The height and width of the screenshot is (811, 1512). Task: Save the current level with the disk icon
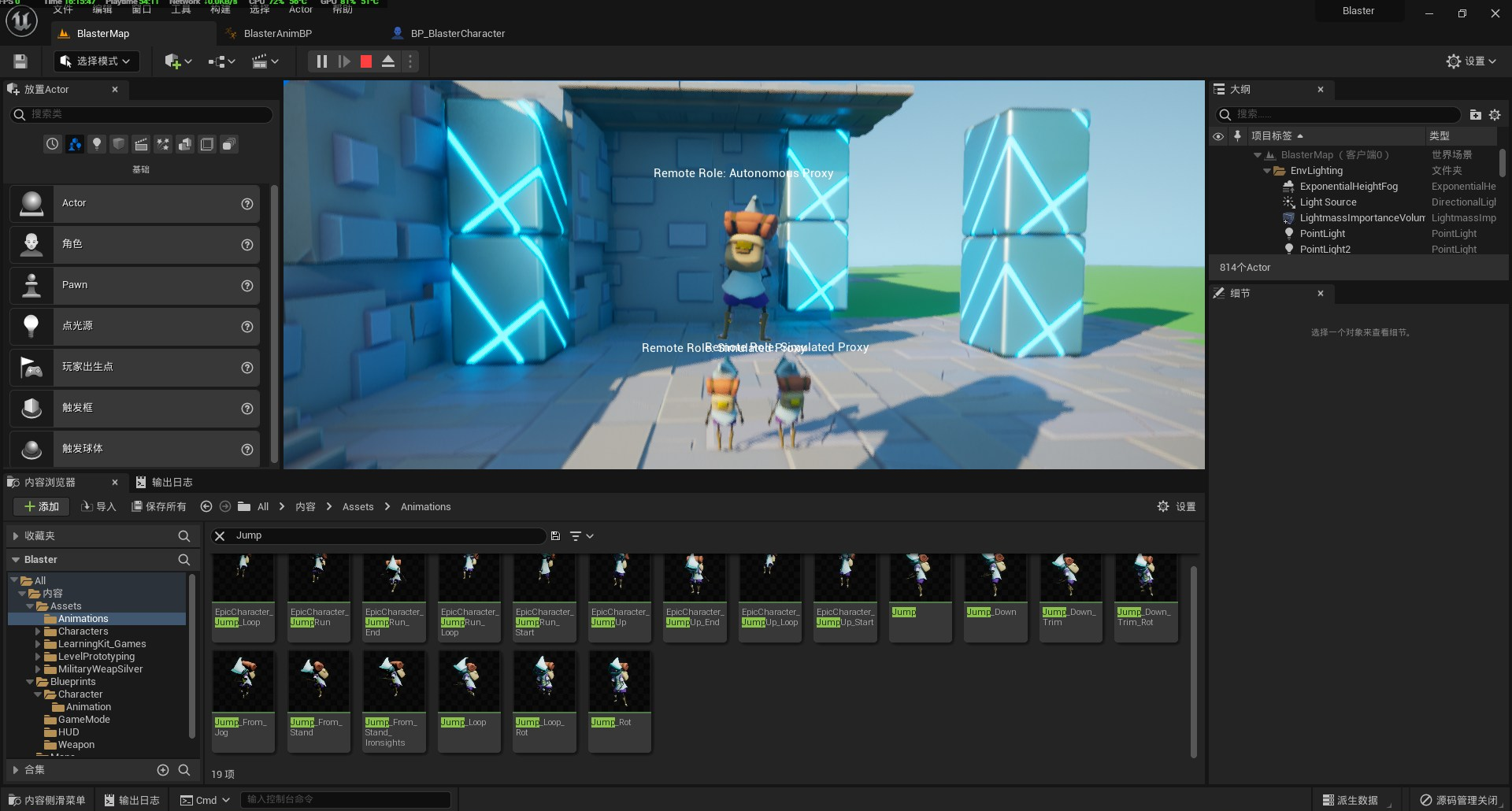point(21,61)
